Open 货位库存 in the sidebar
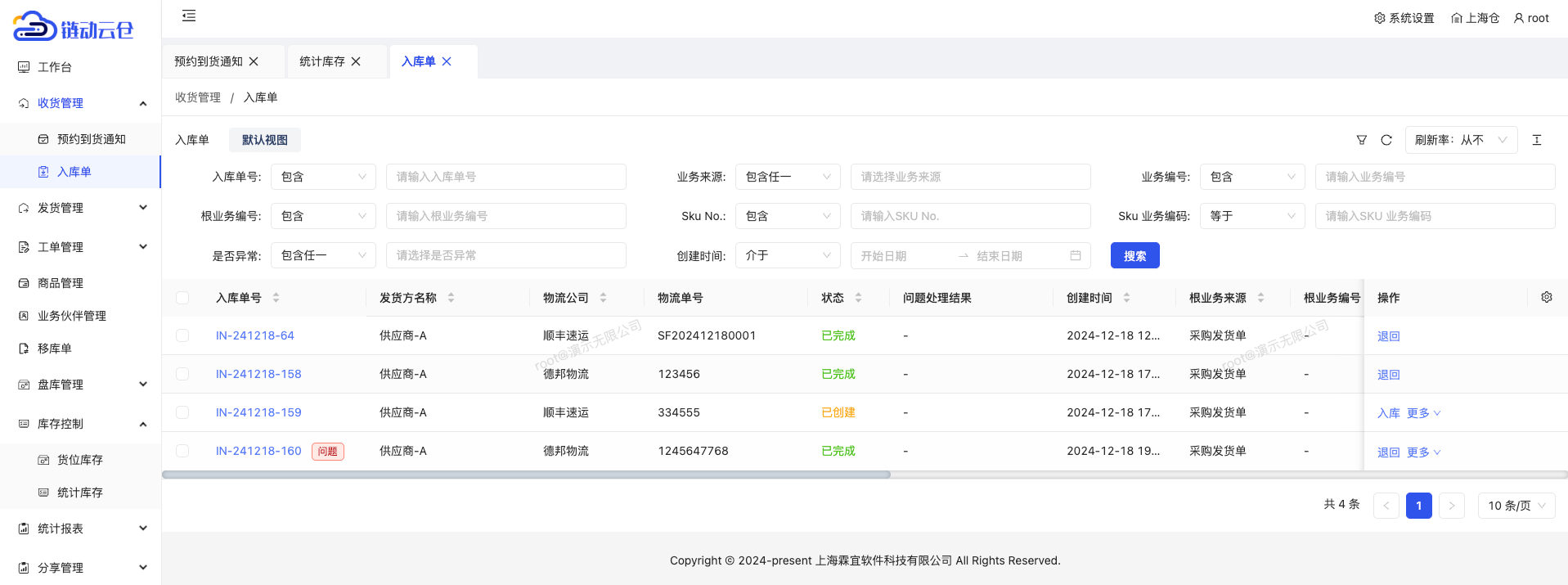 [x=79, y=460]
